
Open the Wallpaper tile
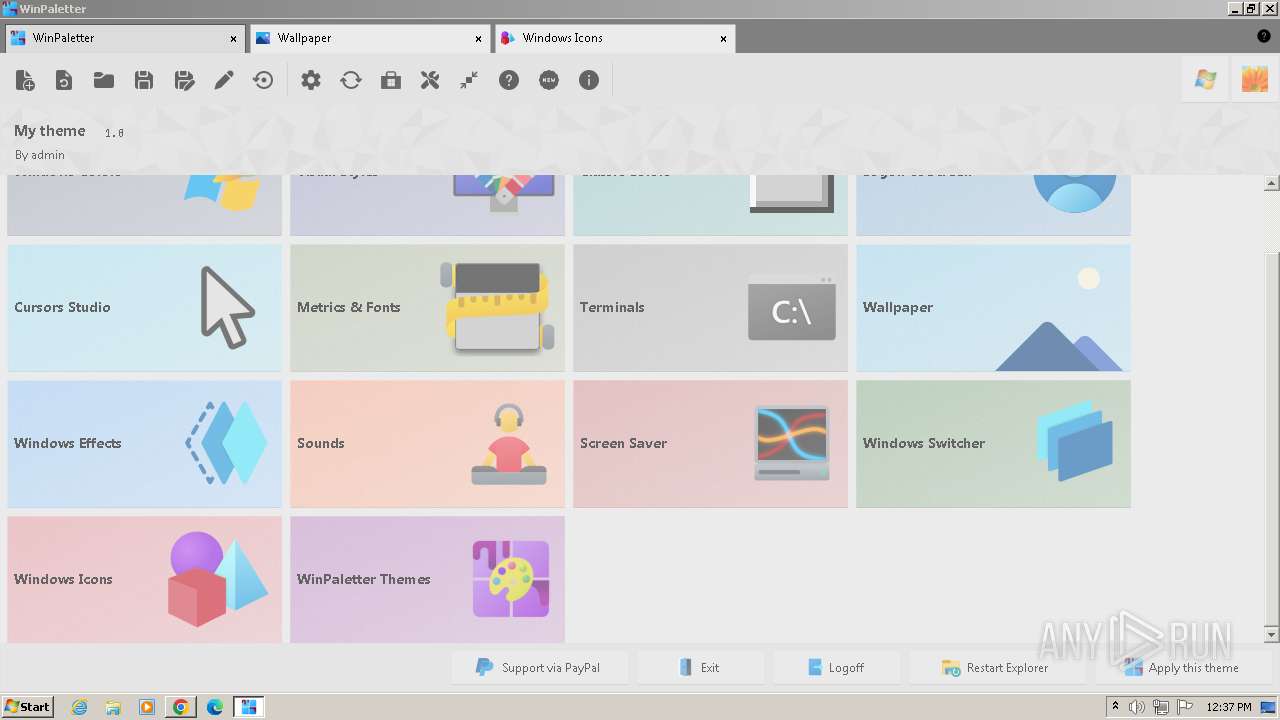pos(993,308)
